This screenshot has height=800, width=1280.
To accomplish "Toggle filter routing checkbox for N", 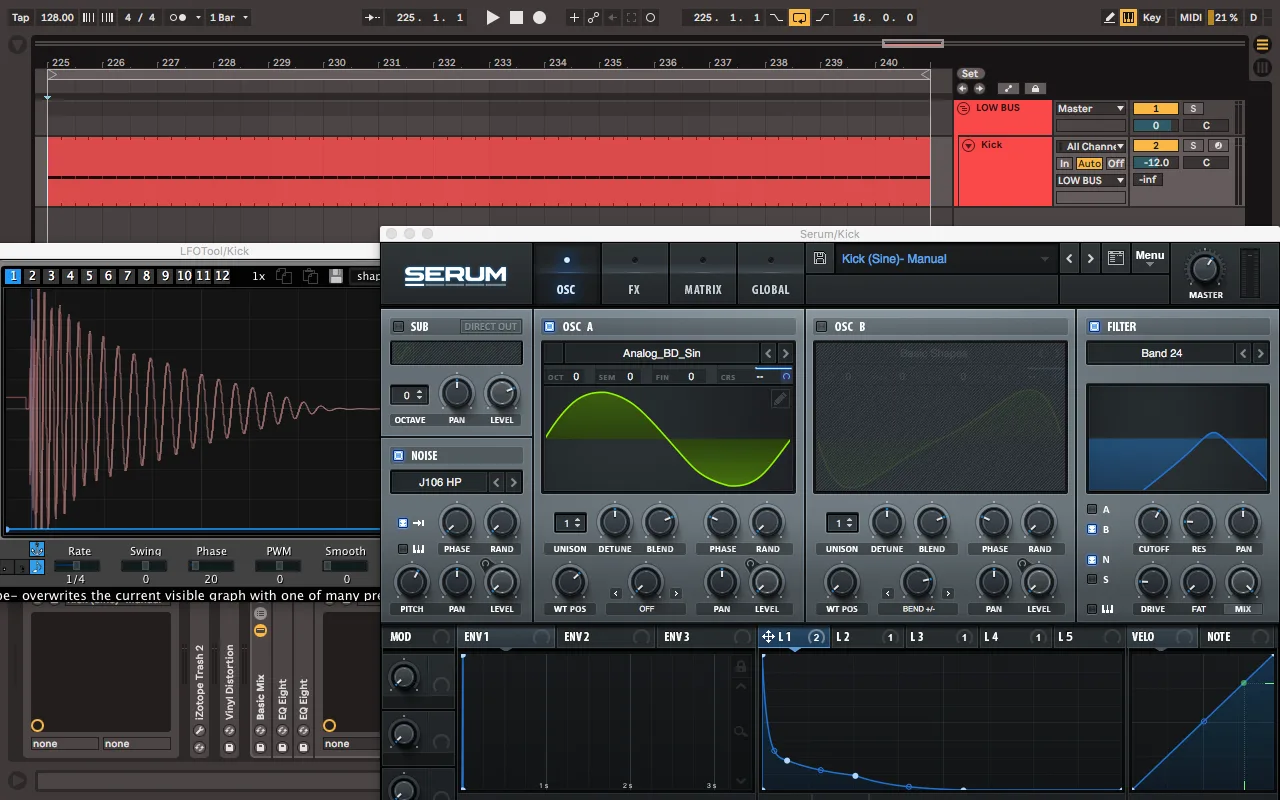I will (x=1092, y=560).
